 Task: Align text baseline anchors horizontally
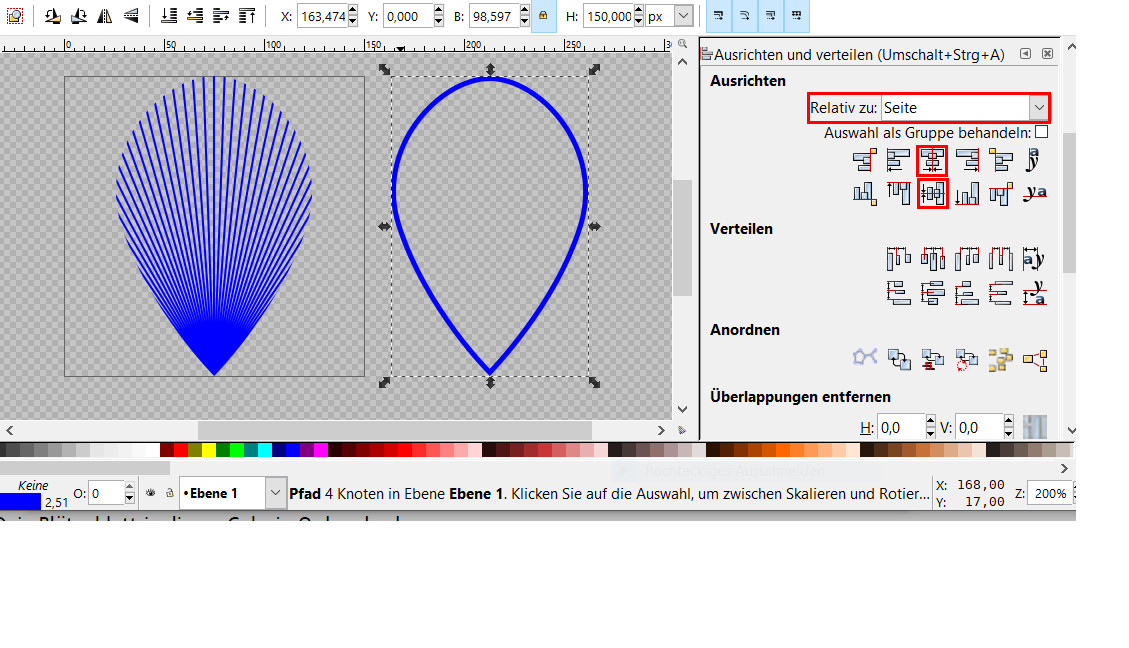1034,160
